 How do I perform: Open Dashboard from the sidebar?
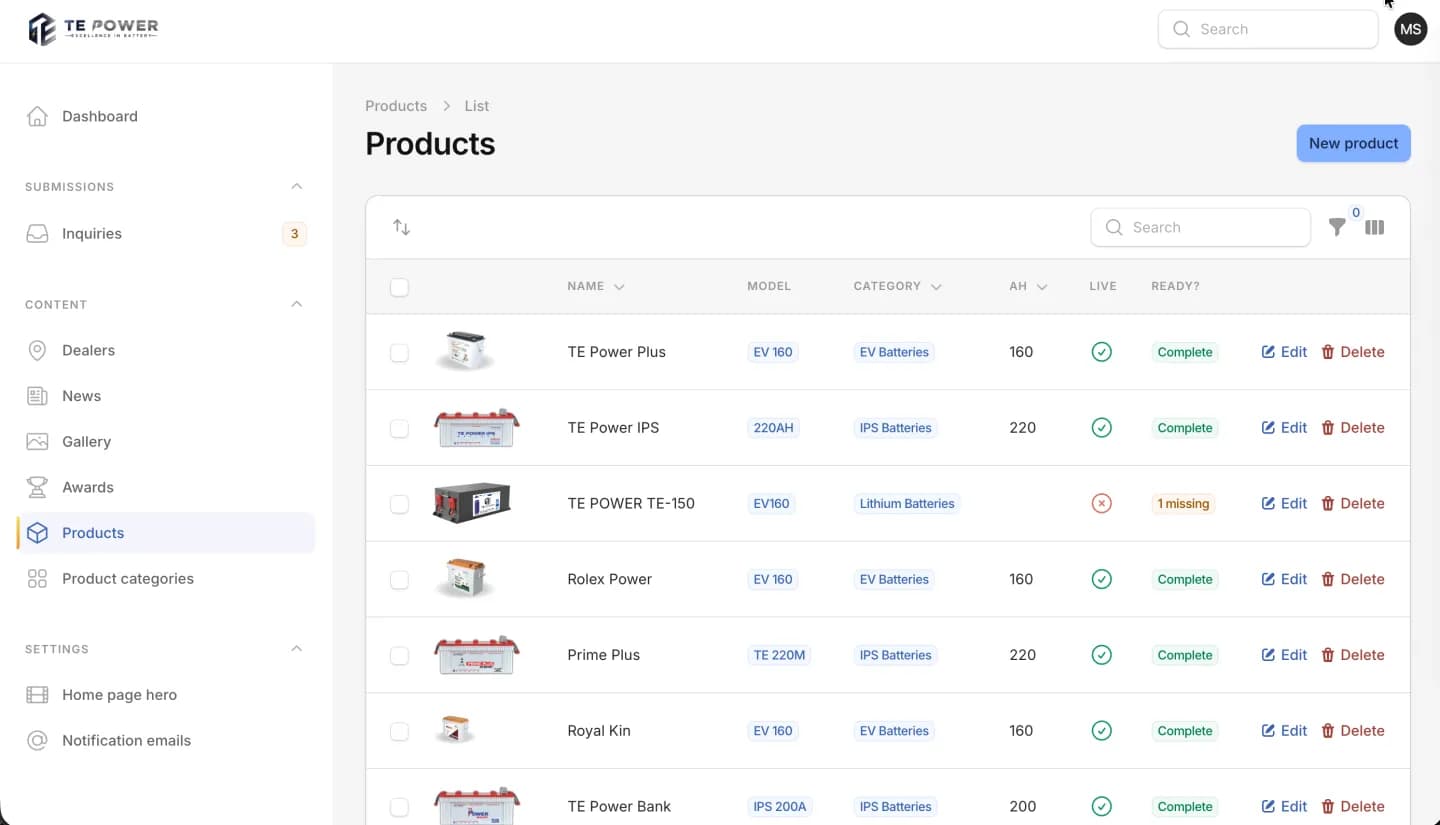click(166, 116)
